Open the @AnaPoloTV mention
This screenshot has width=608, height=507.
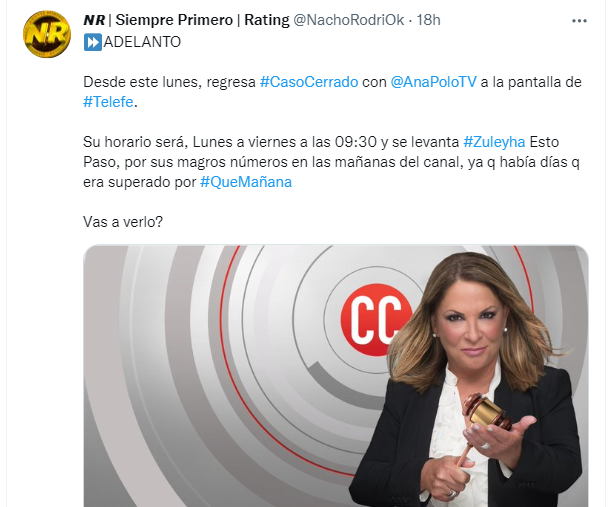click(433, 82)
